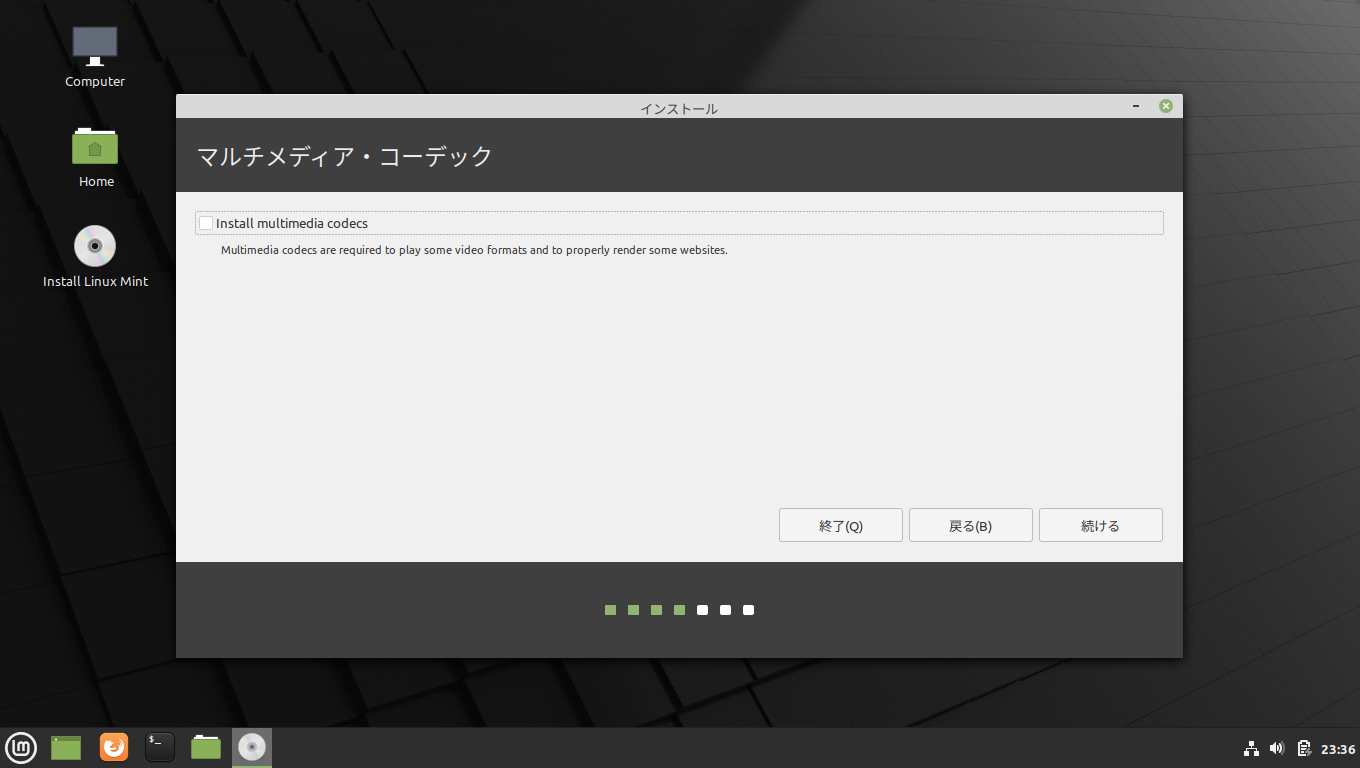The width and height of the screenshot is (1360, 768).
Task: Launch the Terminal from the taskbar
Action: pos(160,747)
